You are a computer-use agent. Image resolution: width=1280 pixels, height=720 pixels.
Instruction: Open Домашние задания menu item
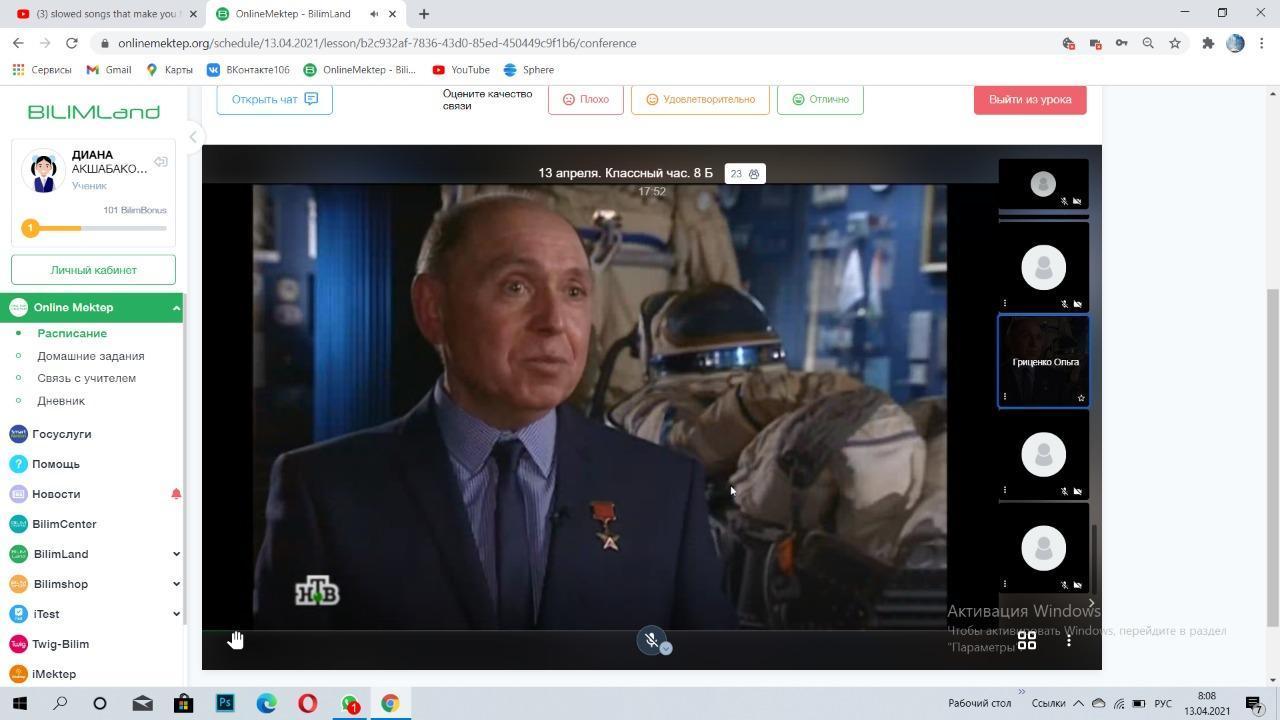[x=91, y=356]
